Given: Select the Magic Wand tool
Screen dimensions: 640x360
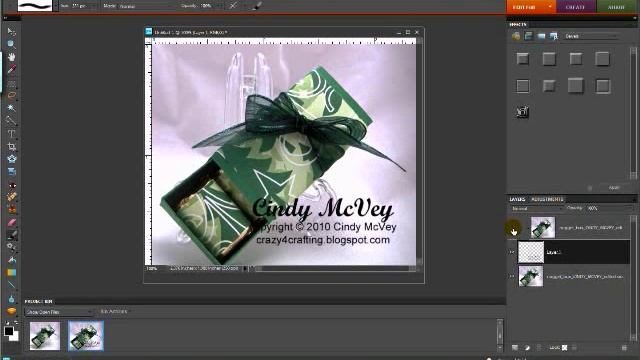Looking at the screenshot, I should coord(11,108).
